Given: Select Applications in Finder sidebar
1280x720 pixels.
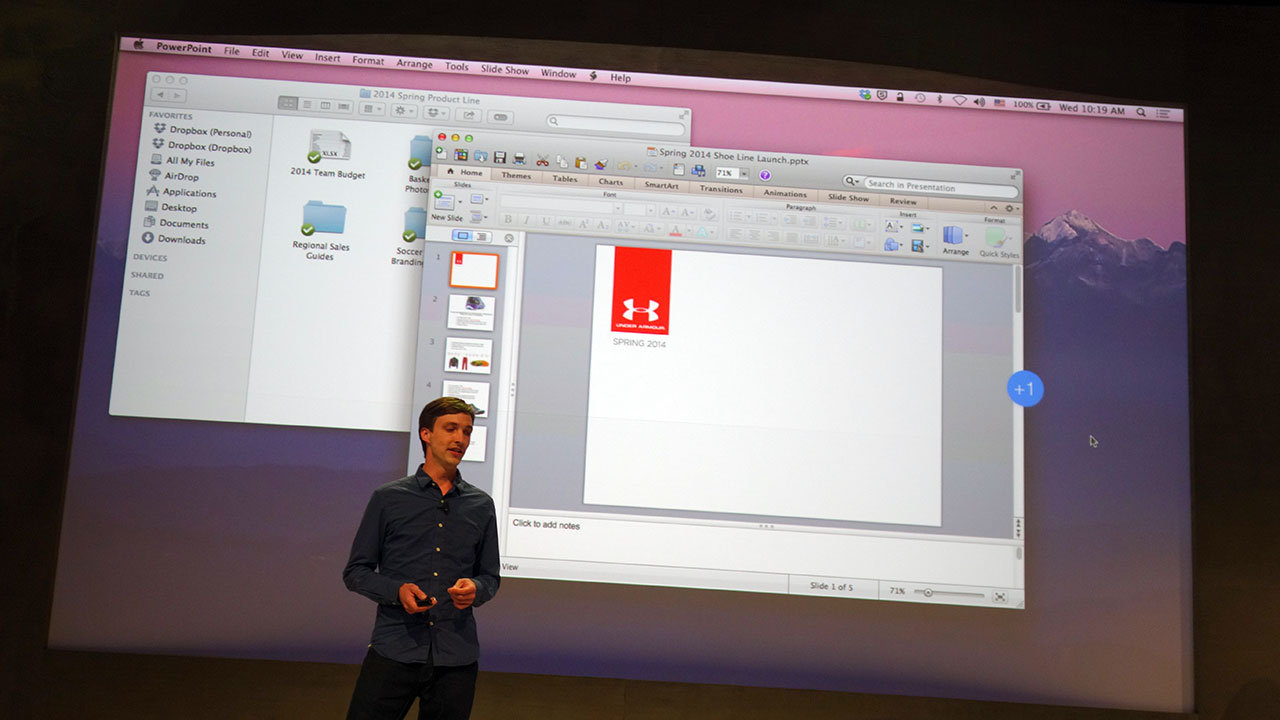Looking at the screenshot, I should pos(181,192).
